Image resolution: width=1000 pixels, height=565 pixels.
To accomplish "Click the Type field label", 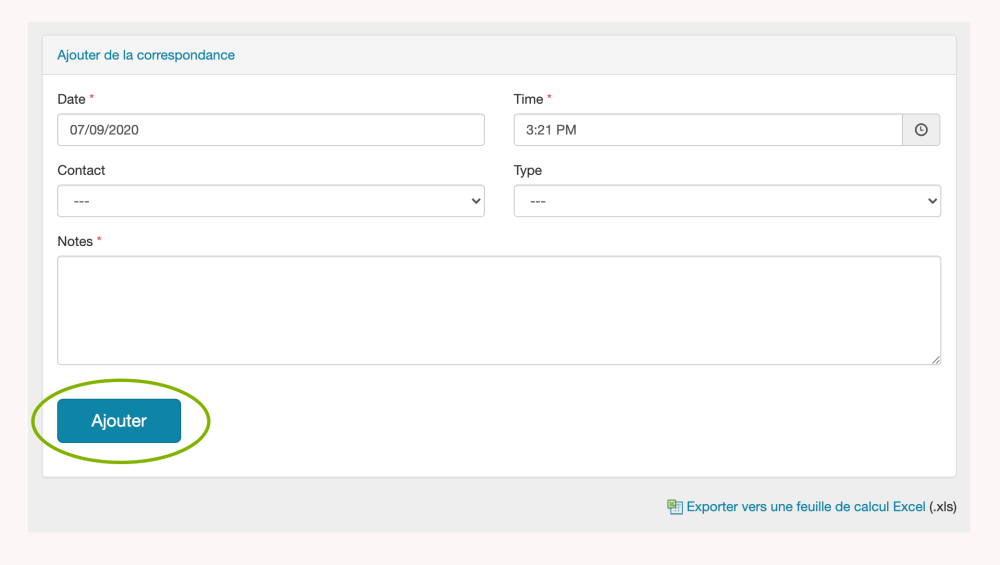I will pyautogui.click(x=528, y=170).
